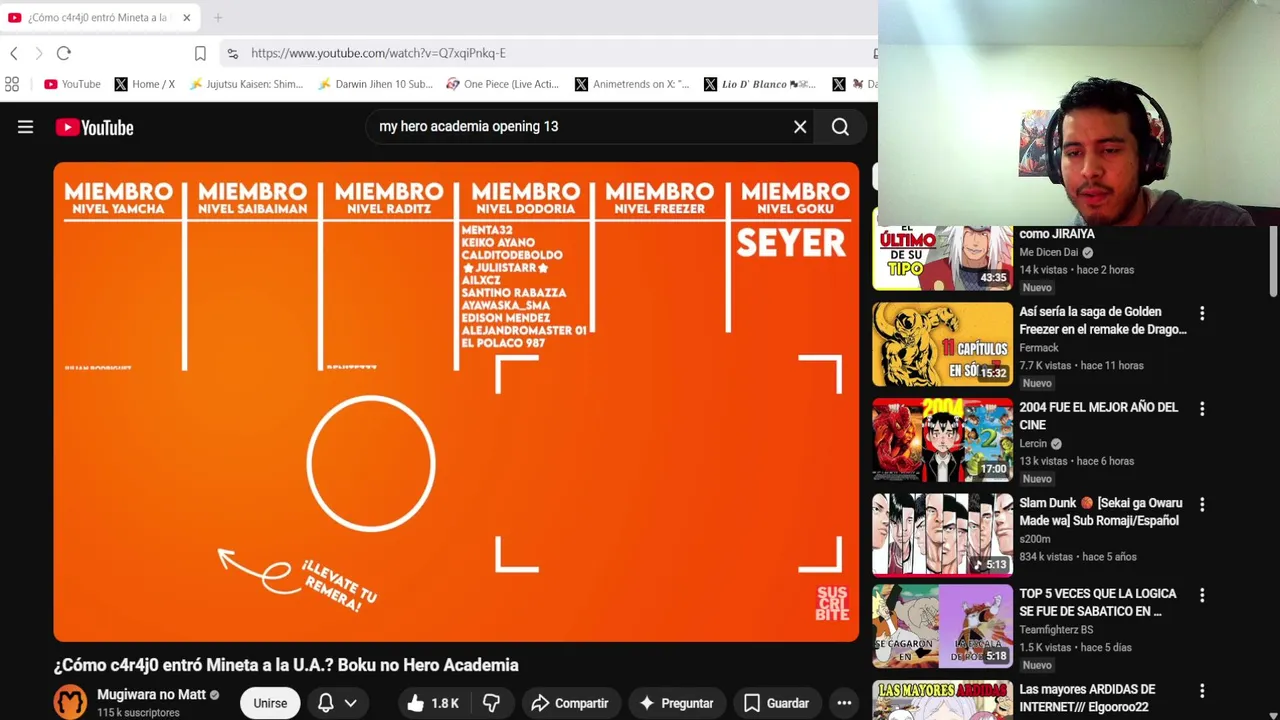Go back in browser history
This screenshot has height=720, width=1280.
pyautogui.click(x=14, y=53)
